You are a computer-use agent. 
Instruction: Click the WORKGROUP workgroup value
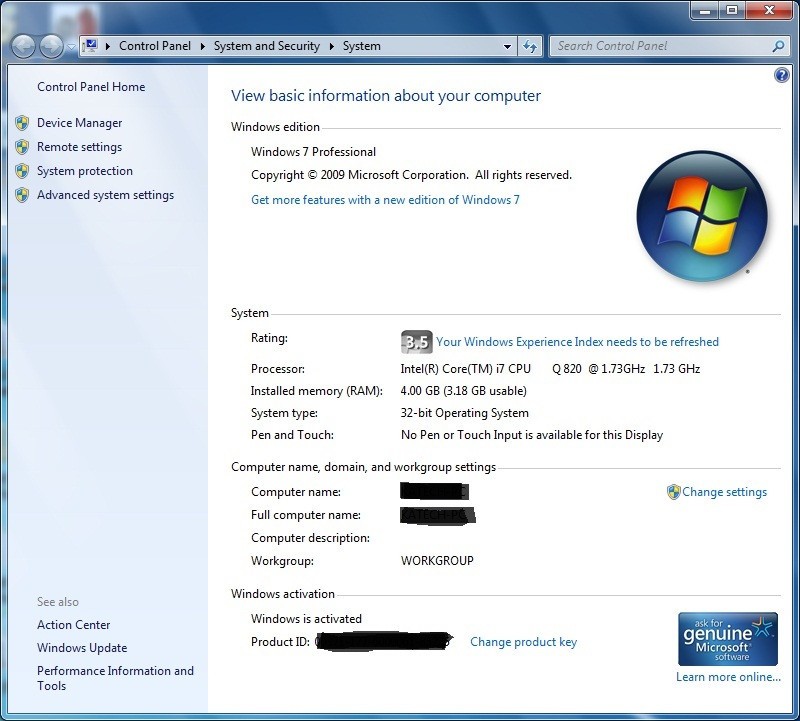point(437,561)
